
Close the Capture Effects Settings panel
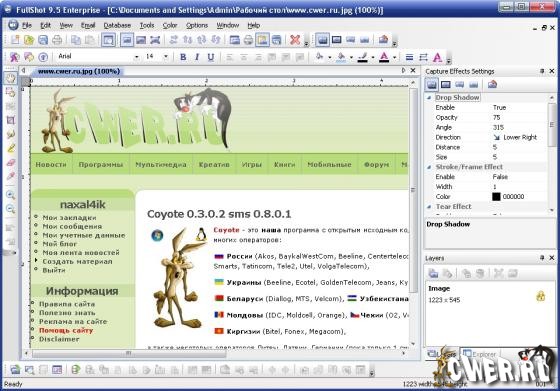pyautogui.click(x=552, y=71)
